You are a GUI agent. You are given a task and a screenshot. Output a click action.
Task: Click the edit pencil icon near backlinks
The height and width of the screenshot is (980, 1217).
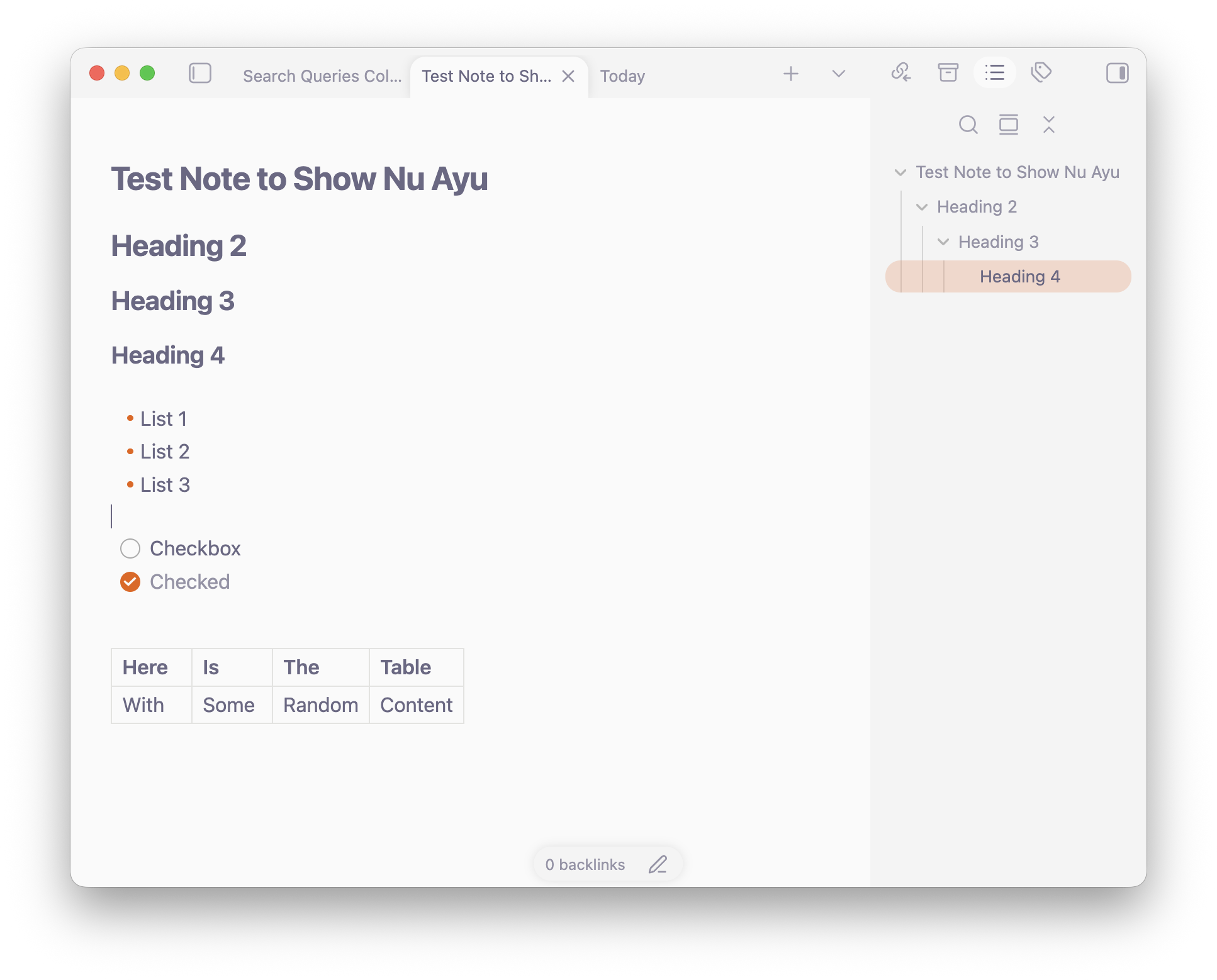click(x=658, y=865)
